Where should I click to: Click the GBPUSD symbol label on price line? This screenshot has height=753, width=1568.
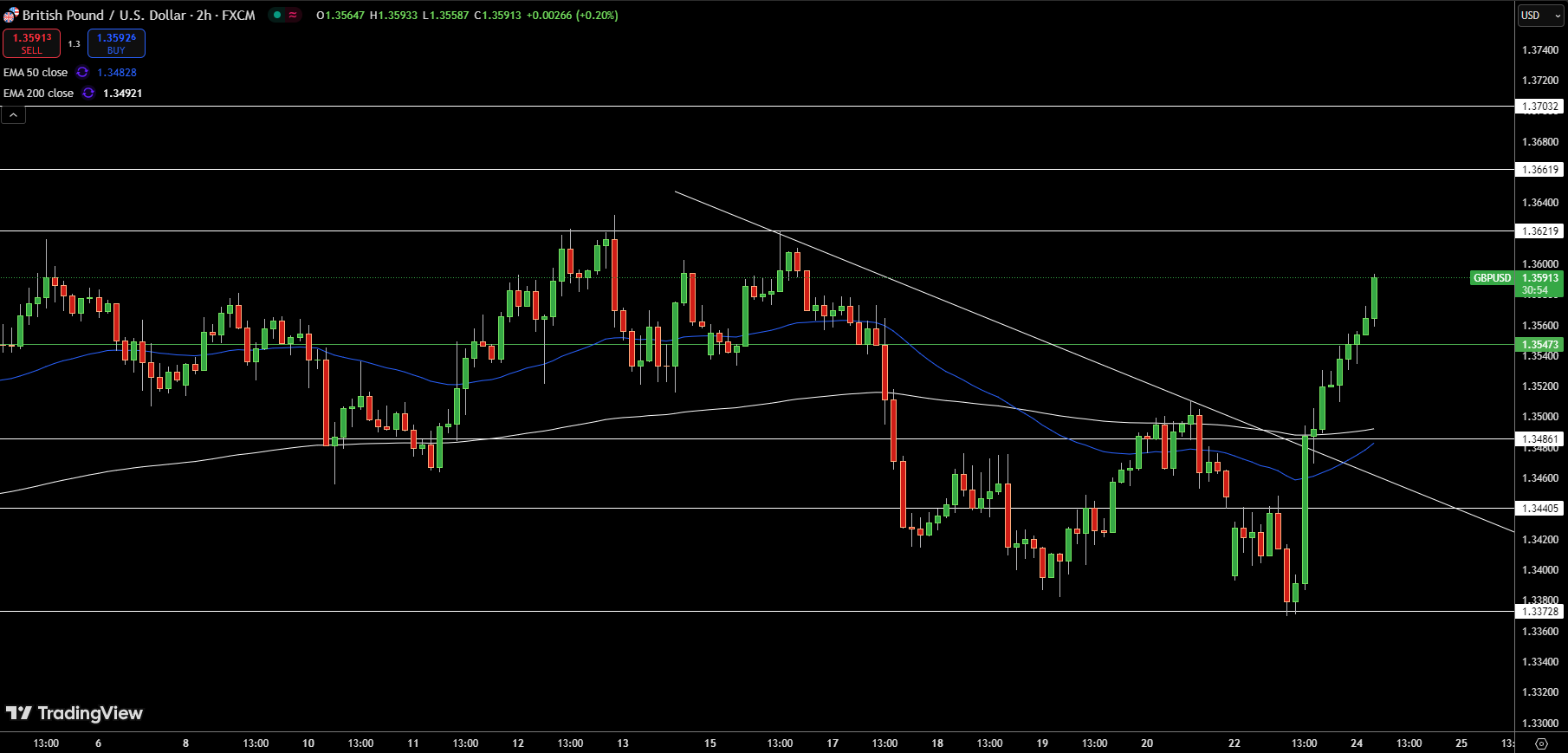pos(1492,278)
